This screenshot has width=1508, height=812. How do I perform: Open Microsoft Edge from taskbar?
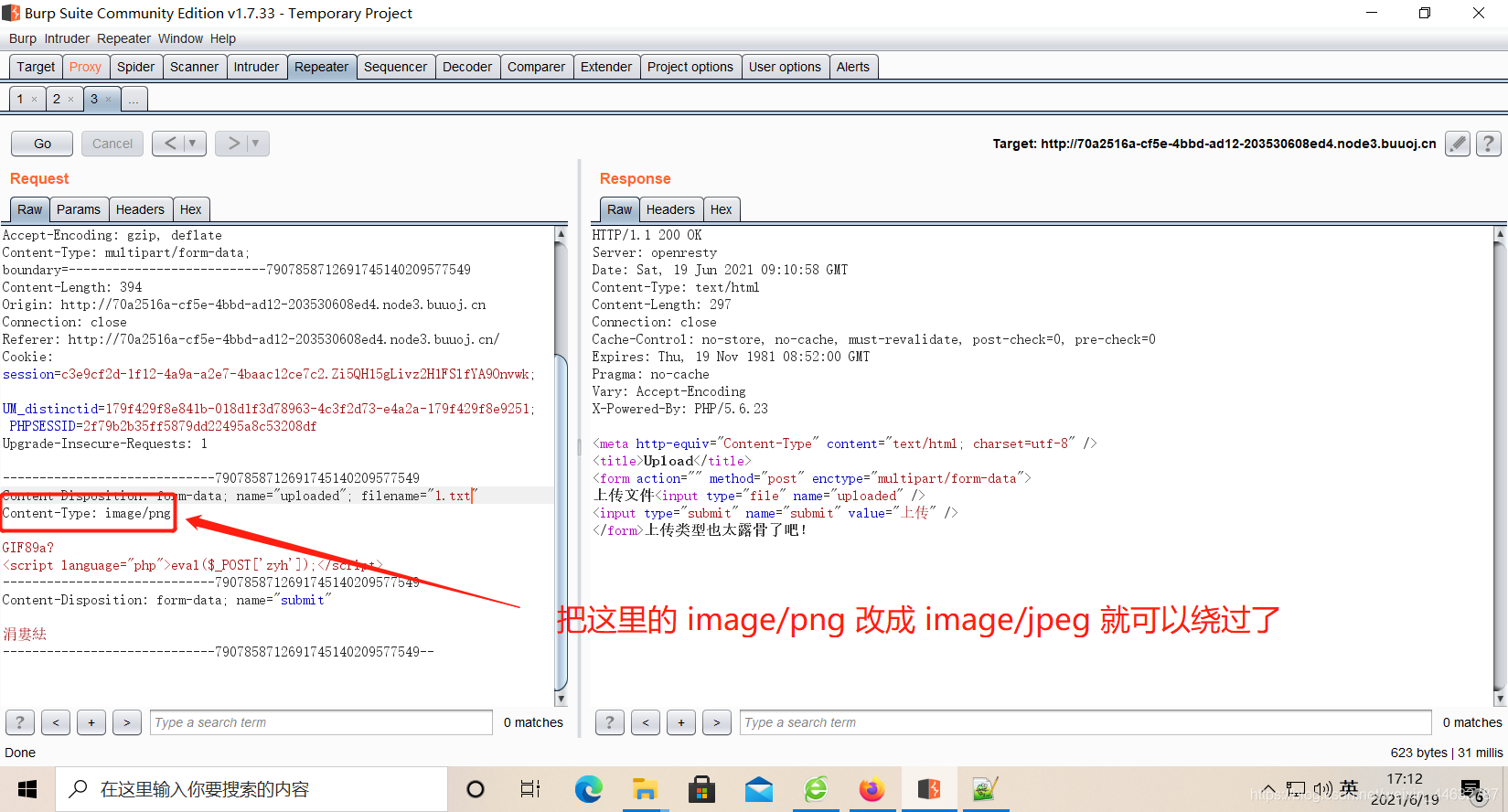tap(588, 789)
